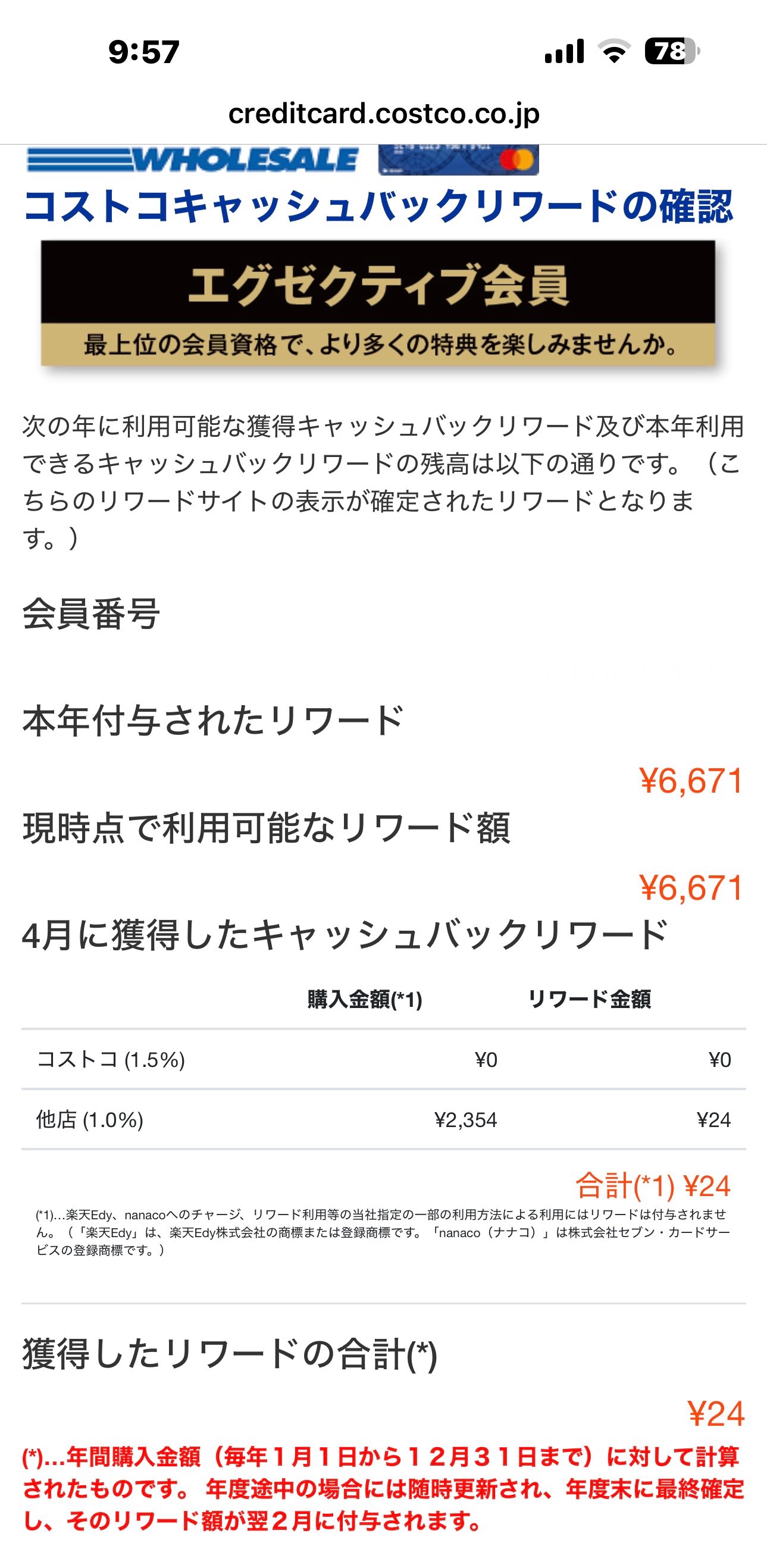
Task: Tap the Wi-Fi status icon
Action: coord(613,51)
